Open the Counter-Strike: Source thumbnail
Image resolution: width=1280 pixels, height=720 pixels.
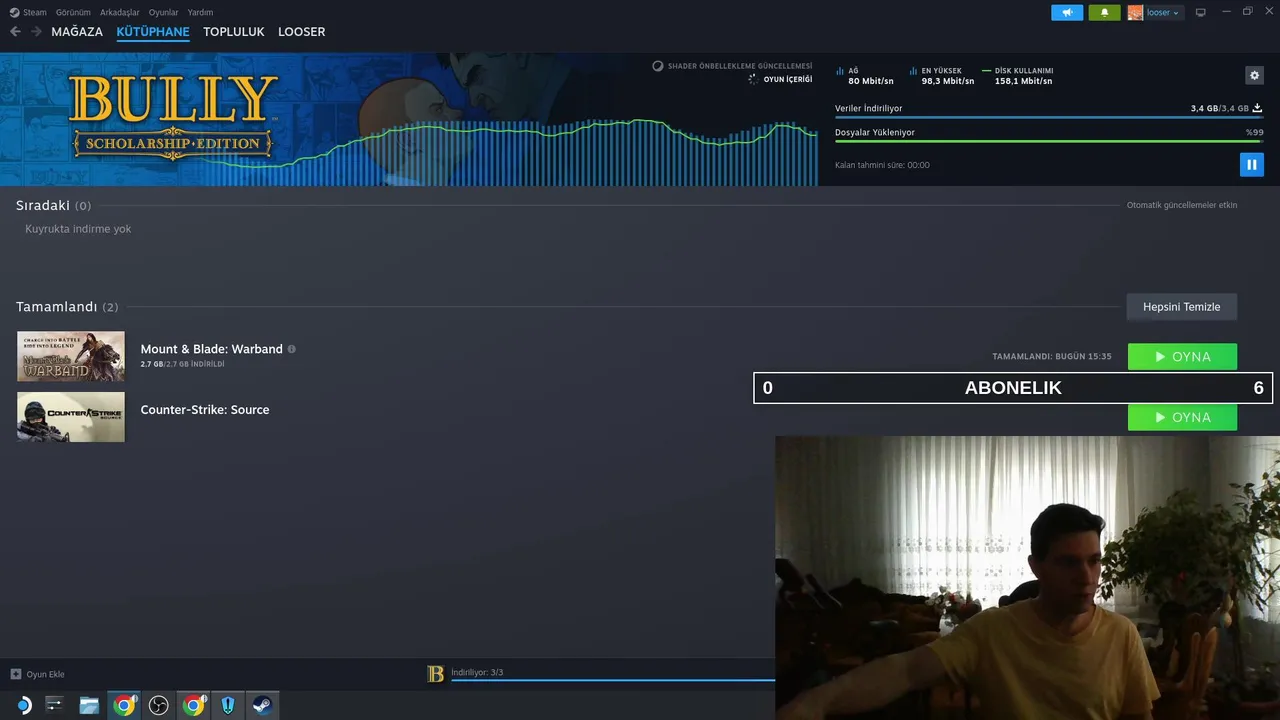[71, 417]
